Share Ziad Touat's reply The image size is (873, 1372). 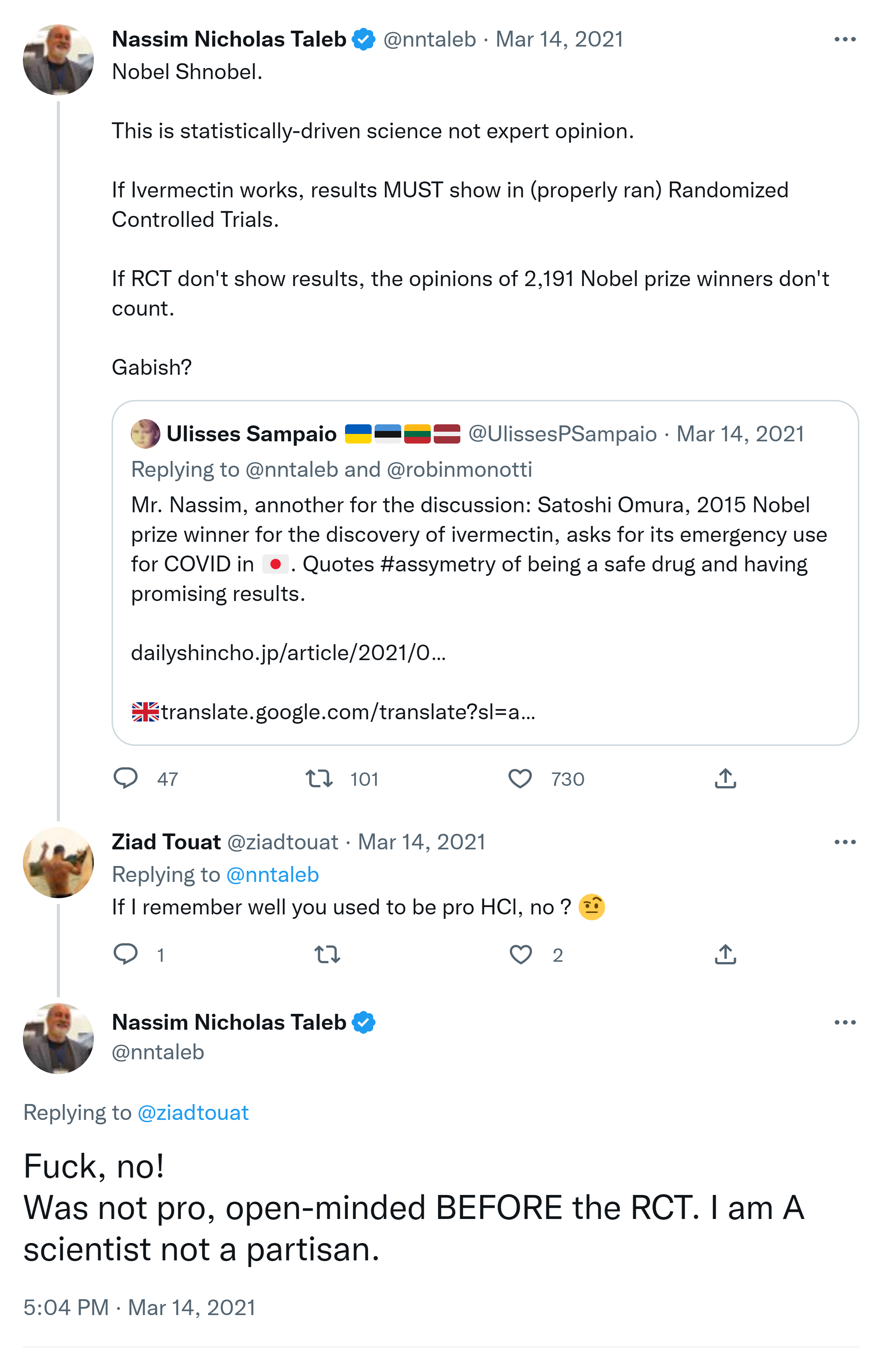tap(725, 954)
